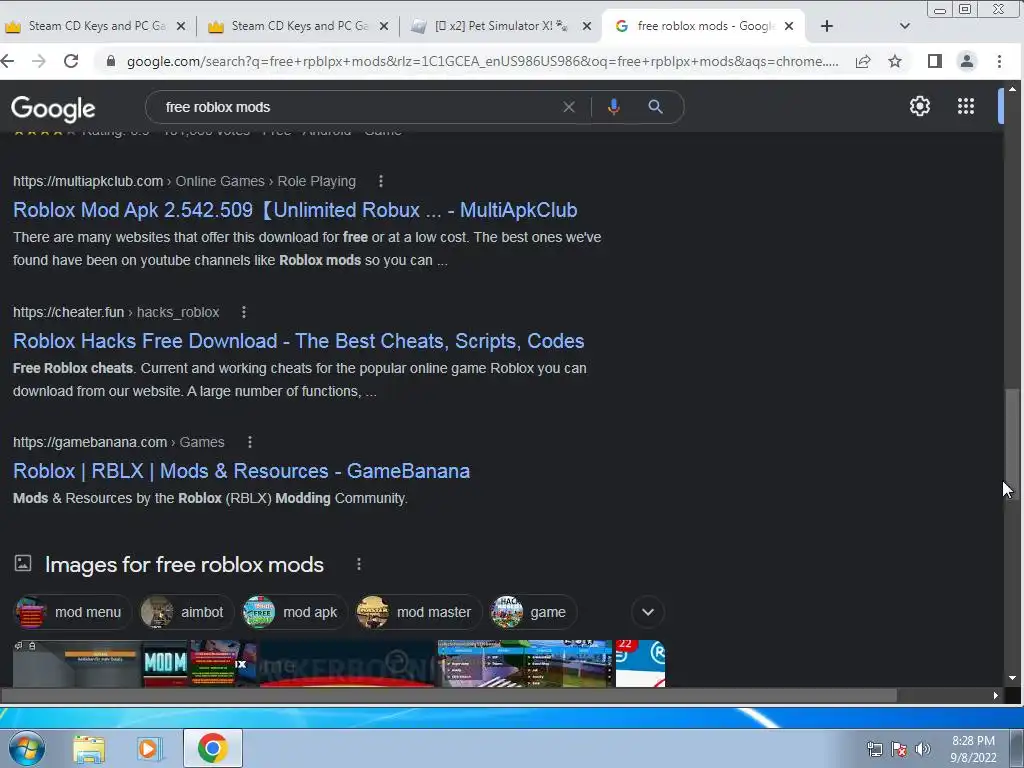Open Google quick settings gear icon
The image size is (1024, 768).
(x=920, y=106)
